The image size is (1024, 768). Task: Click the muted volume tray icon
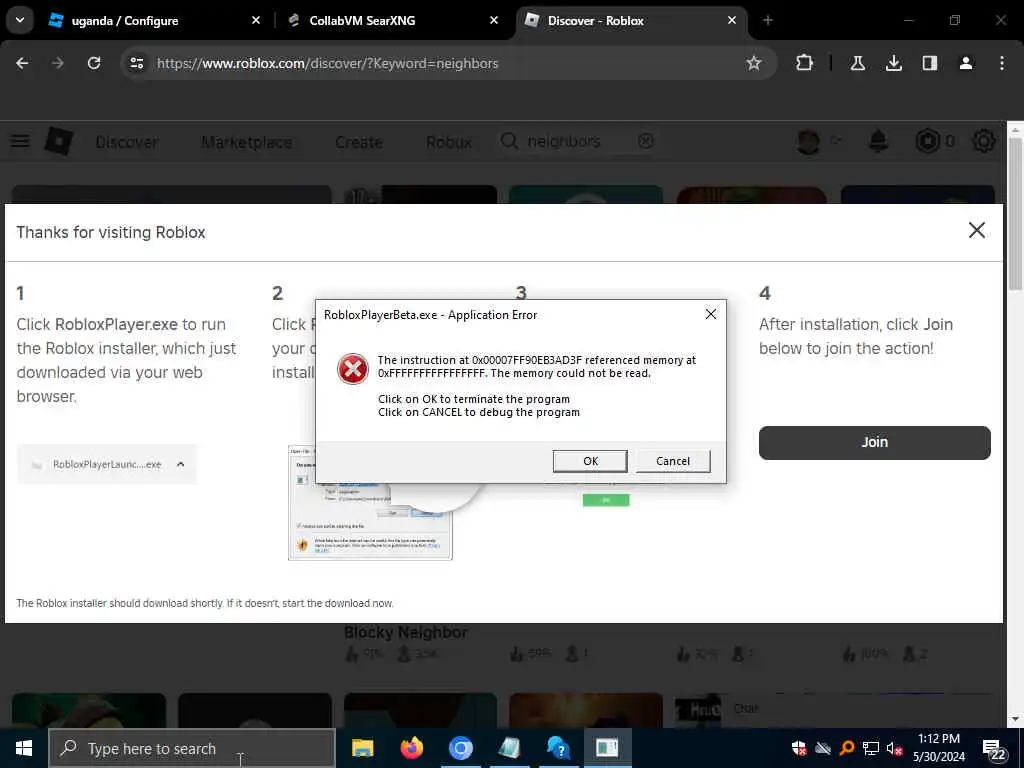point(894,748)
